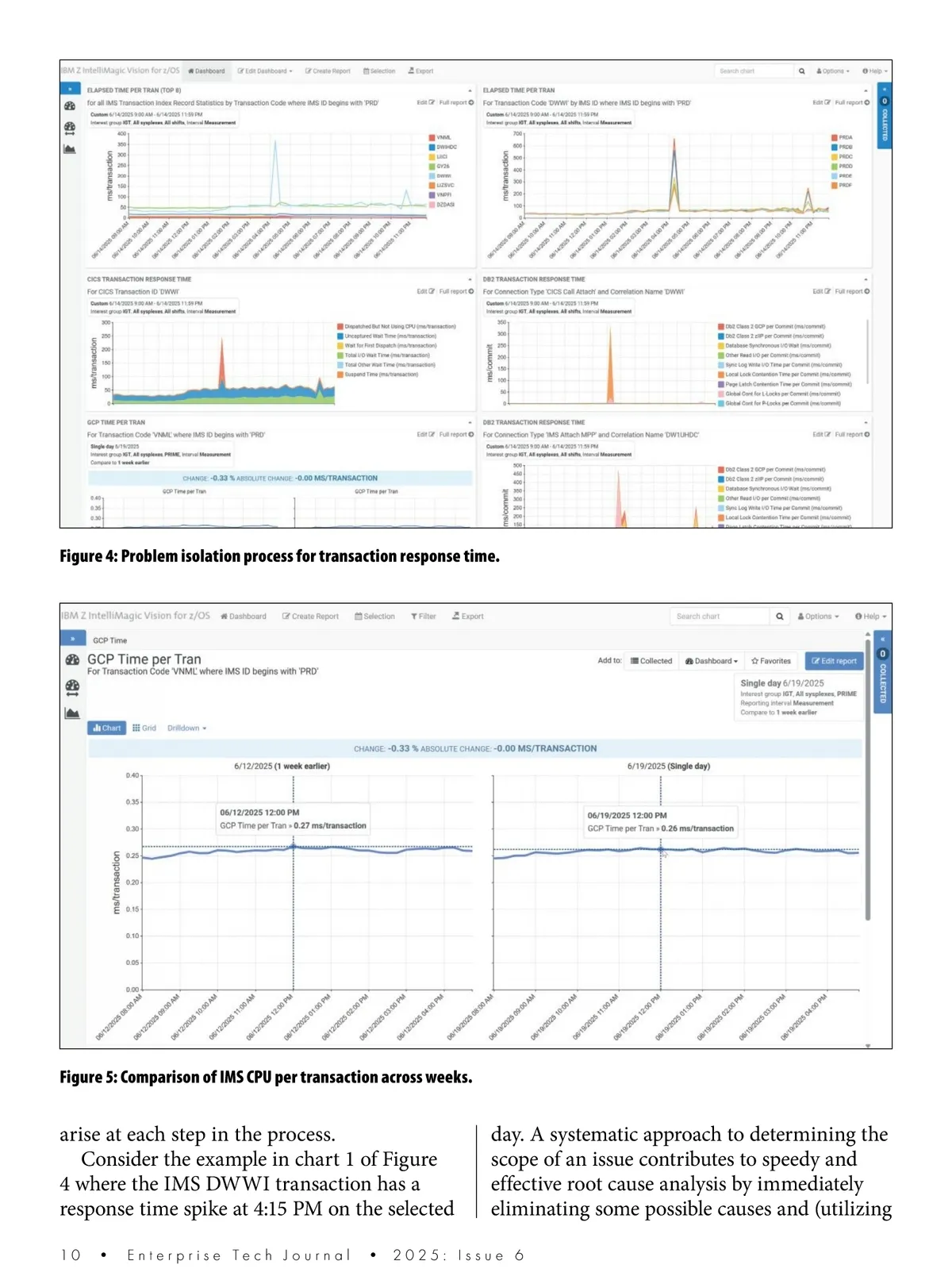The height and width of the screenshot is (1280, 952).
Task: Click the blue Edit report button
Action: [x=834, y=661]
